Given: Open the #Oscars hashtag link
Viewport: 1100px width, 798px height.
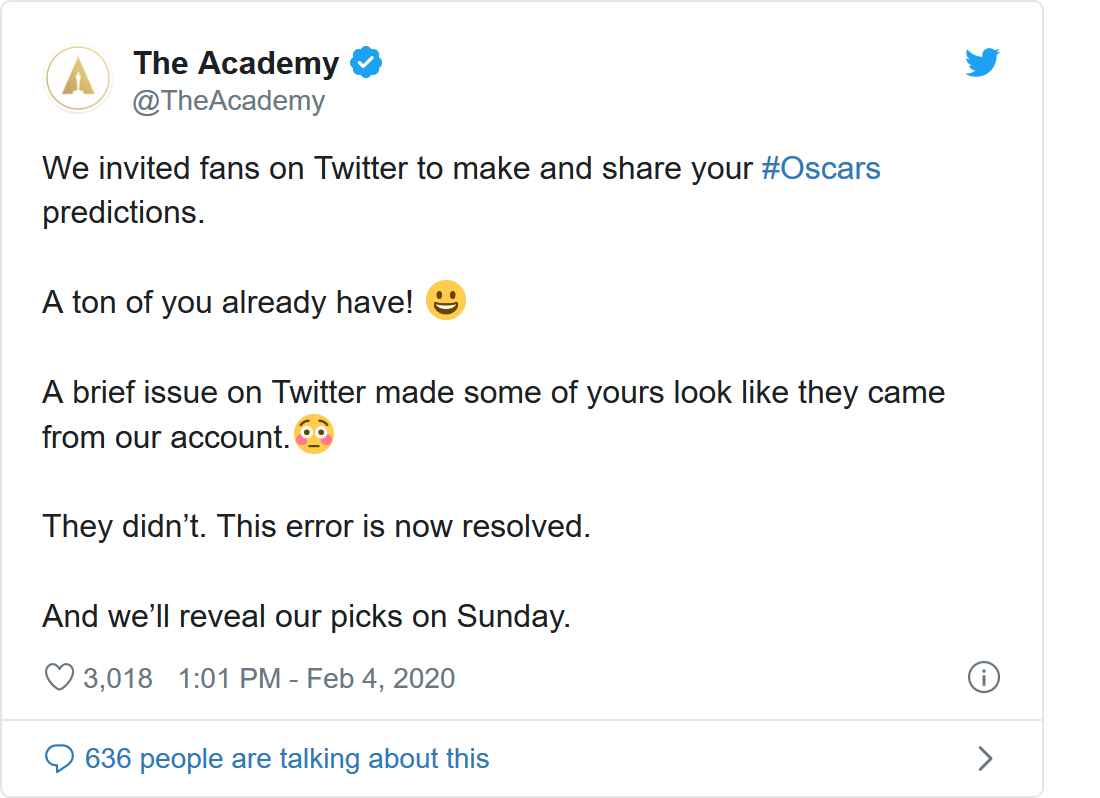Looking at the screenshot, I should (x=821, y=168).
